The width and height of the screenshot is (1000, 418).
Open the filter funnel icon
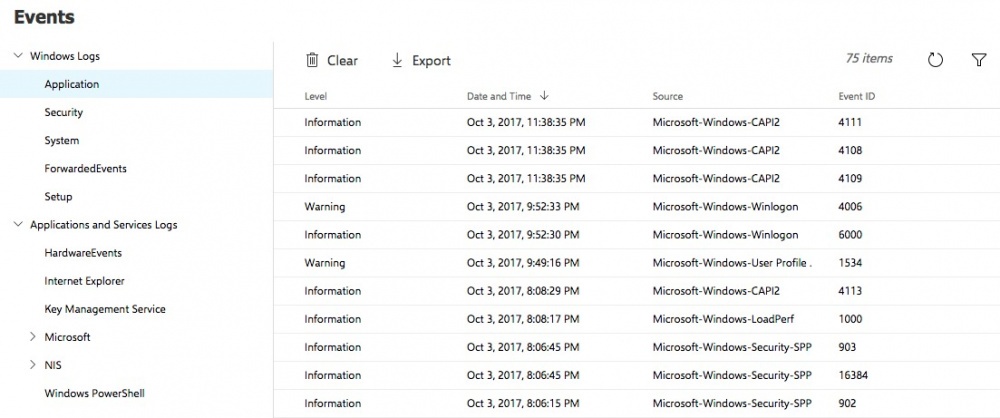coord(979,60)
